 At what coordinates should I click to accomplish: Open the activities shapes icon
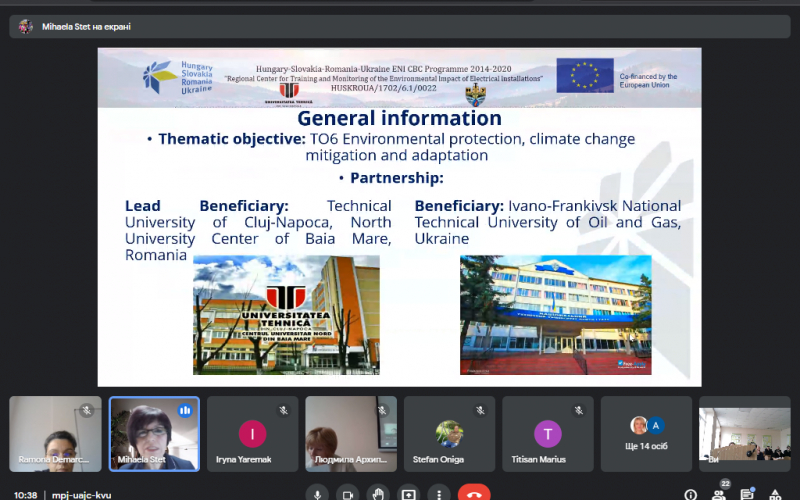[775, 494]
